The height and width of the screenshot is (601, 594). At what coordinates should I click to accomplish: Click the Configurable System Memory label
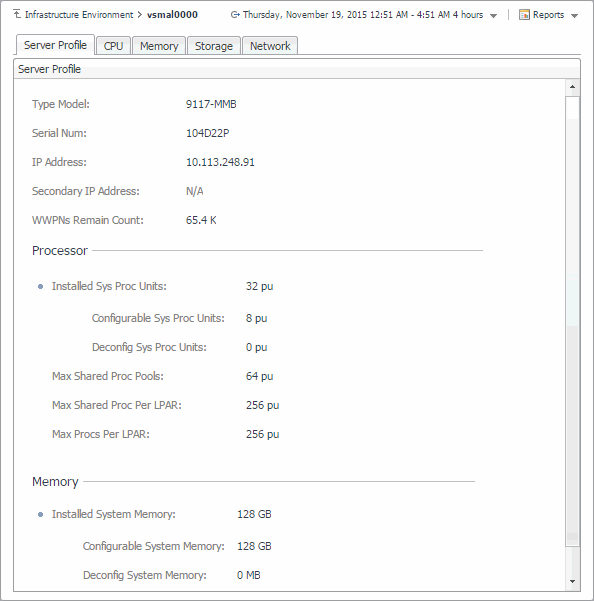154,546
